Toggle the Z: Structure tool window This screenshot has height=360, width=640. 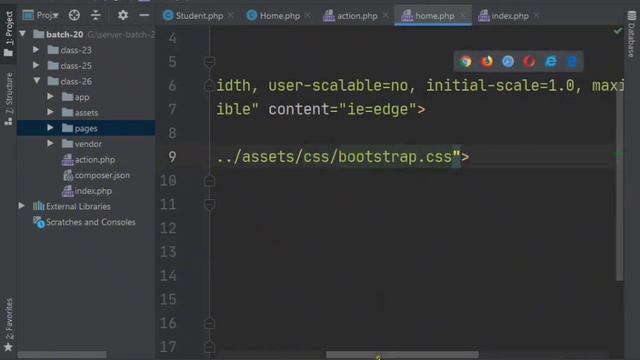click(8, 99)
